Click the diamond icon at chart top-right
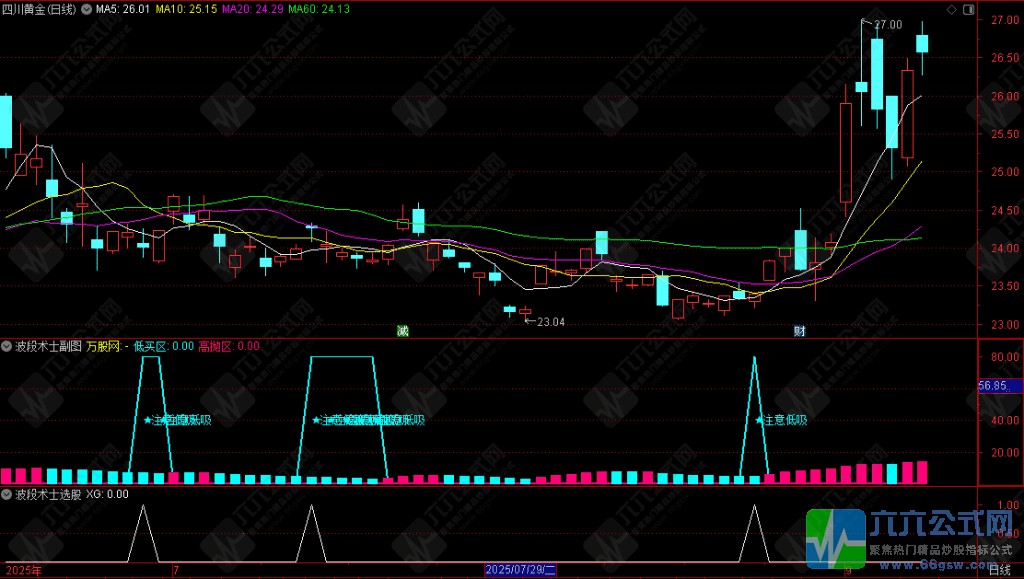The image size is (1024, 579). pos(951,9)
